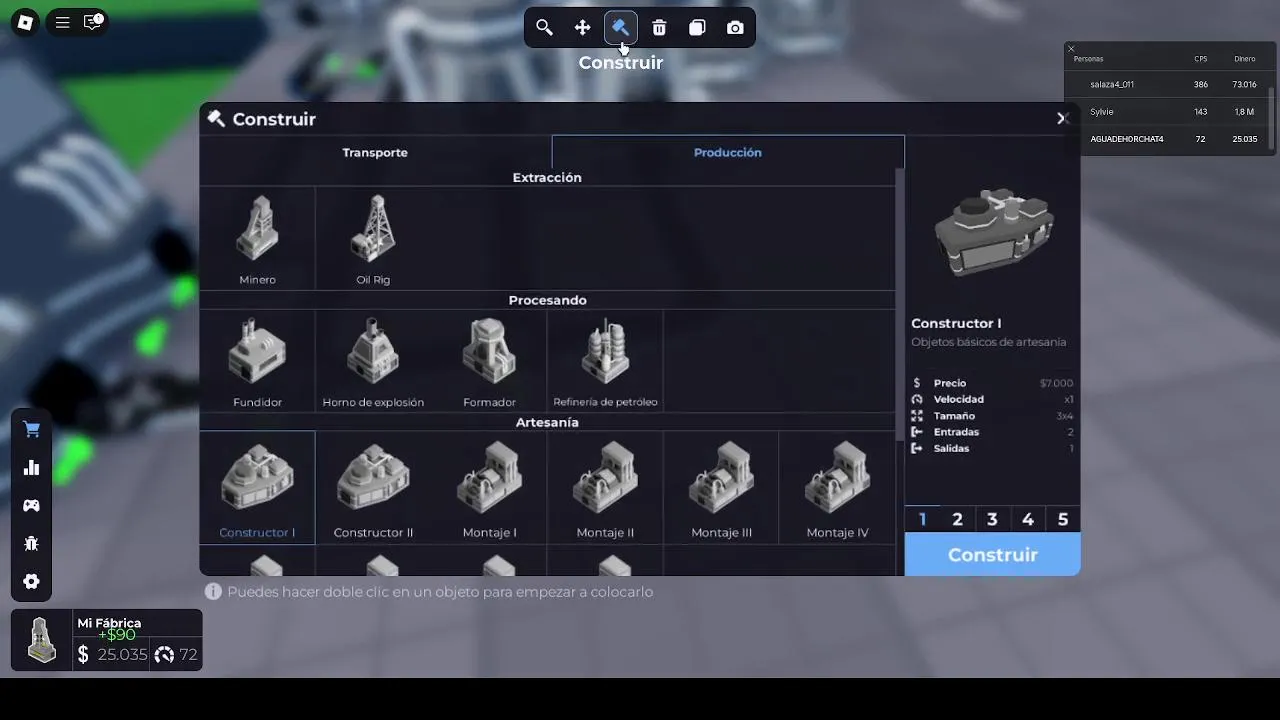
Task: Select the Montaje I item
Action: 489,487
